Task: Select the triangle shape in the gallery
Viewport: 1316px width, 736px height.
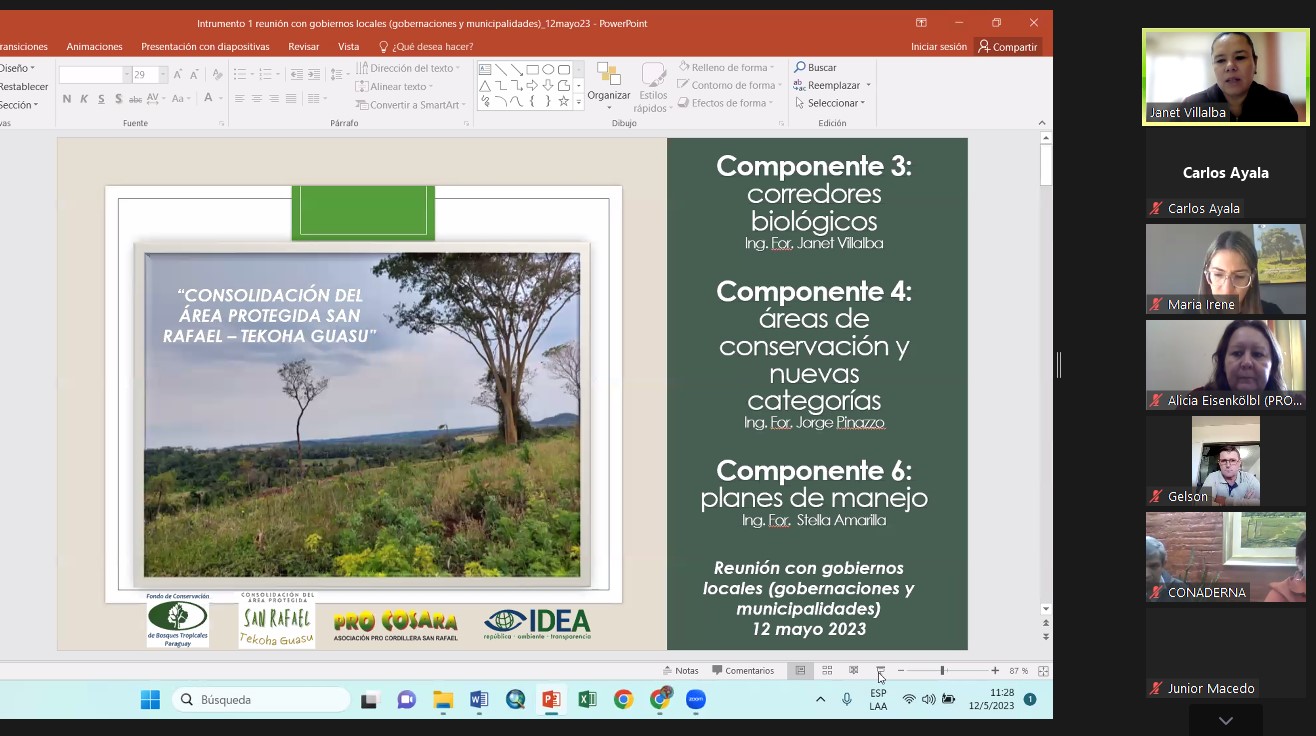Action: coord(485,86)
